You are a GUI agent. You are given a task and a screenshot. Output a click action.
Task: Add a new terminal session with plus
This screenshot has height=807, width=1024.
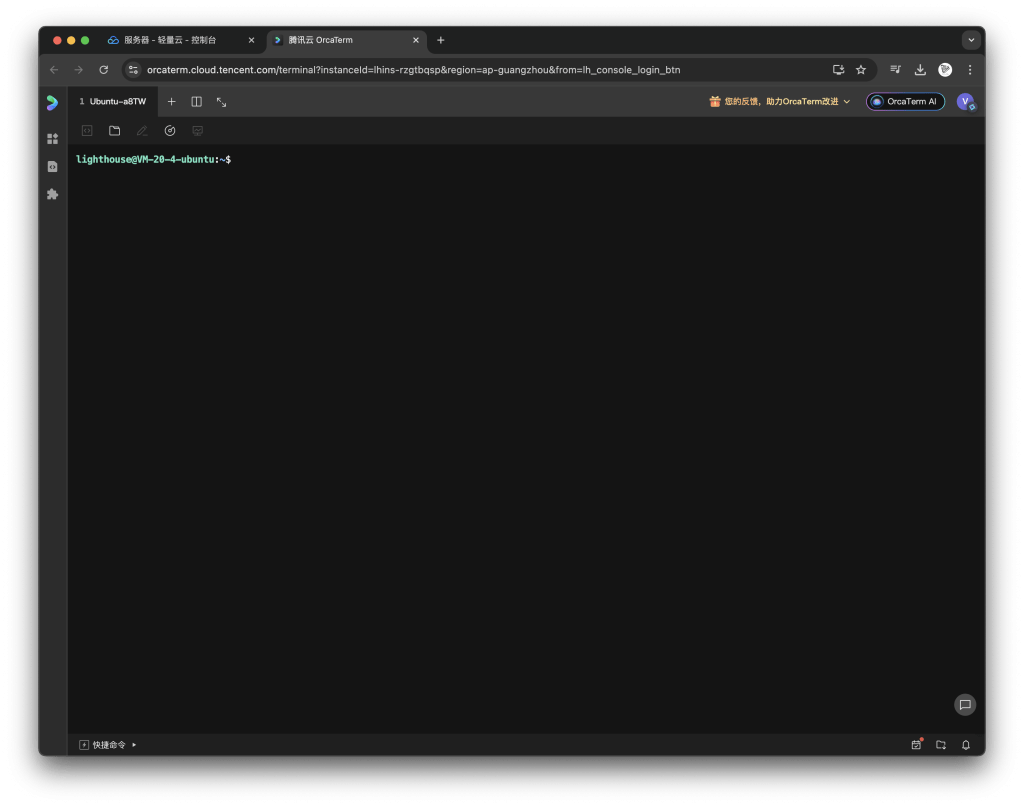pyautogui.click(x=171, y=102)
